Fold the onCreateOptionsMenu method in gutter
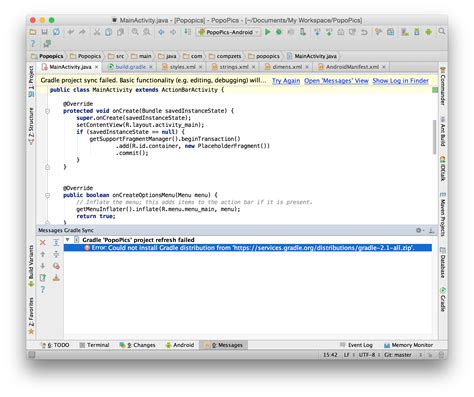 click(x=47, y=195)
